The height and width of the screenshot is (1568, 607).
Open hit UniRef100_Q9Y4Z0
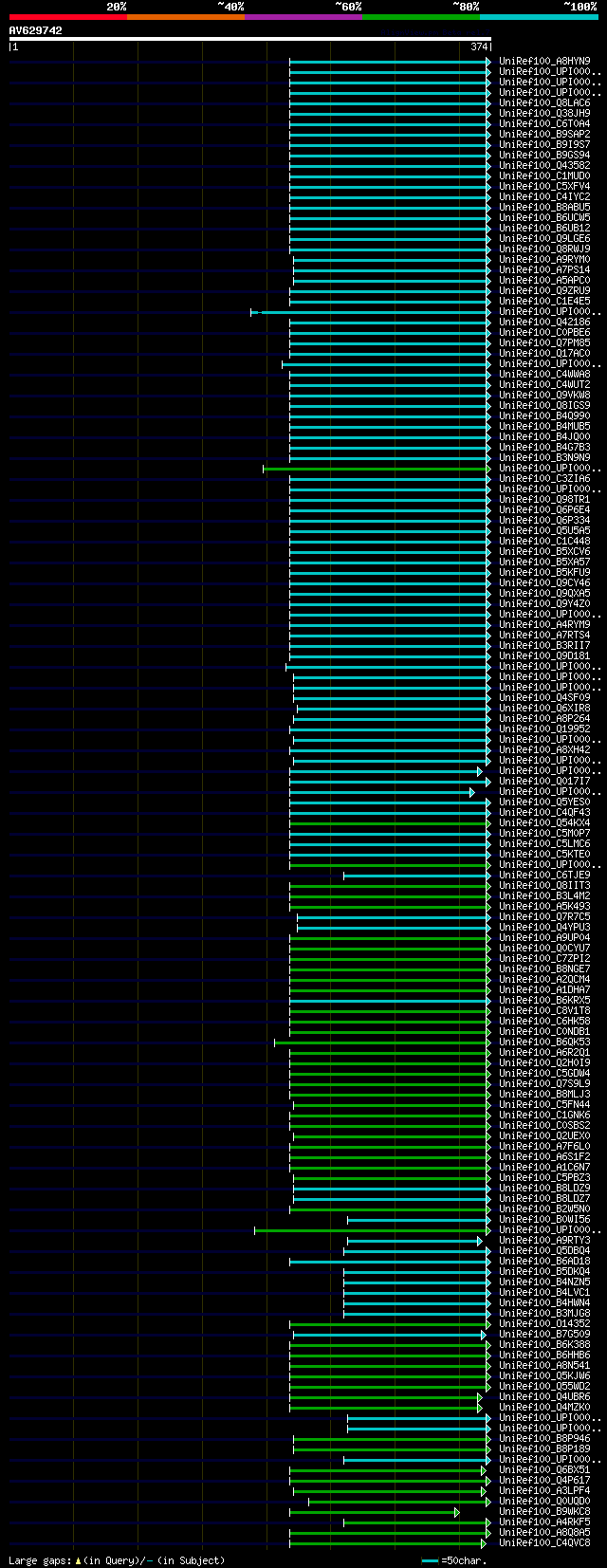(544, 604)
